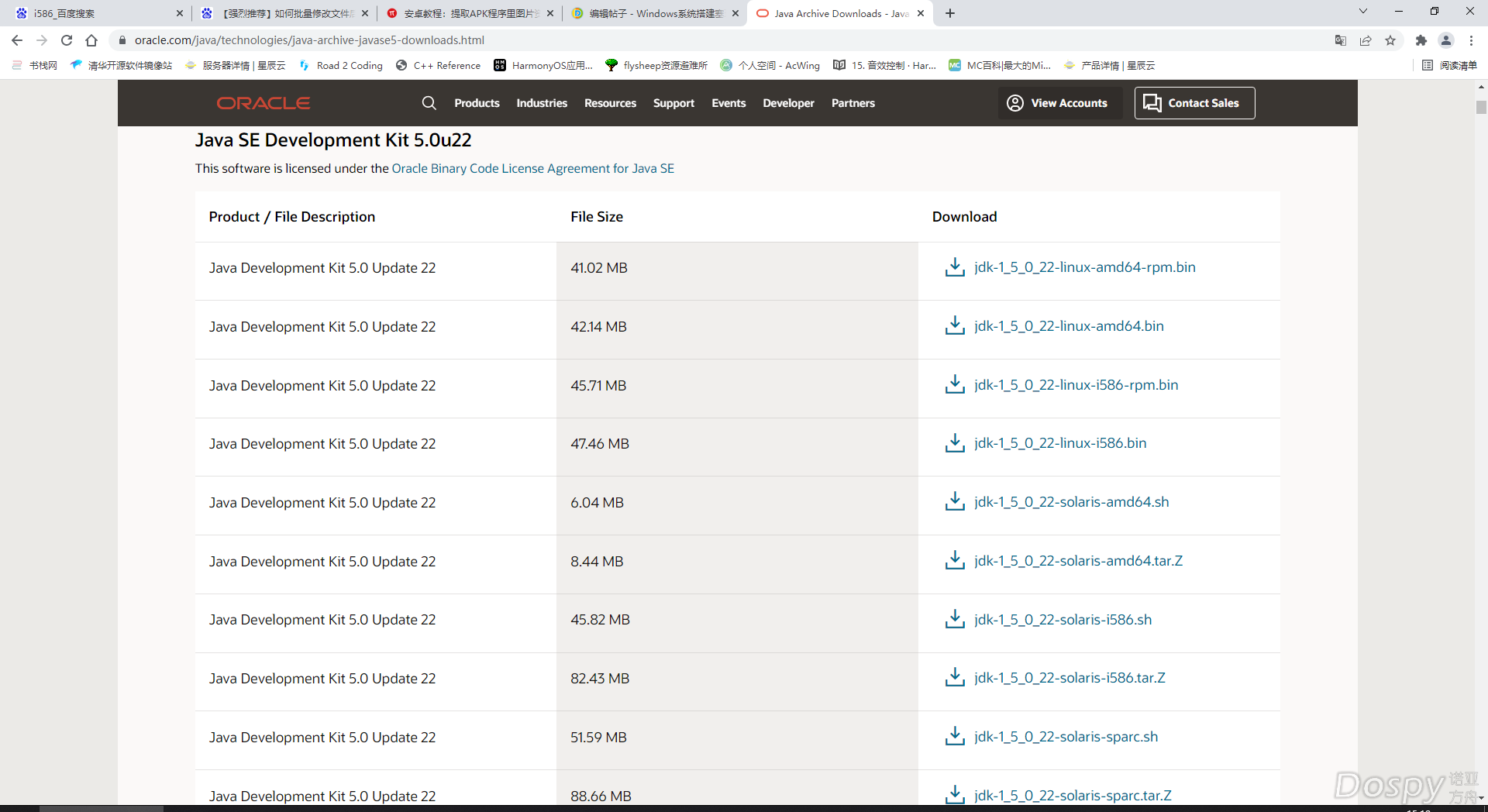Open the Support menu in Oracle navbar

[673, 103]
